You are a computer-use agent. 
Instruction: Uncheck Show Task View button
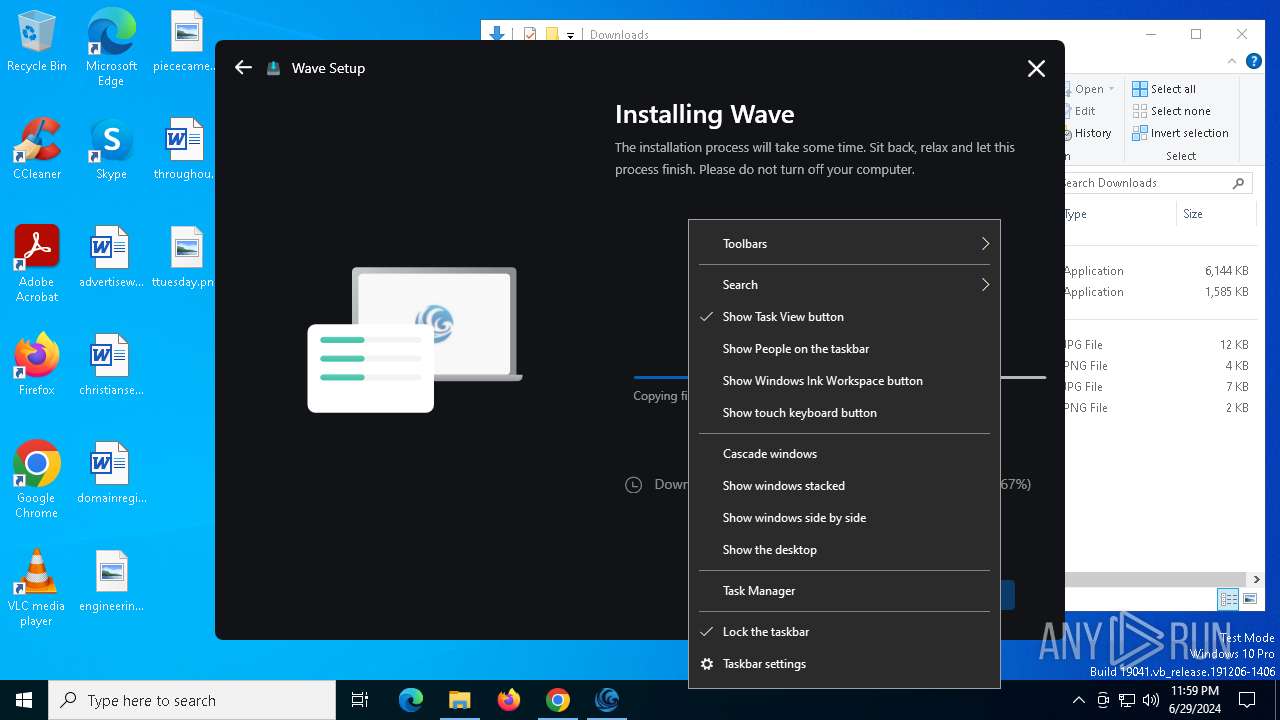point(844,317)
